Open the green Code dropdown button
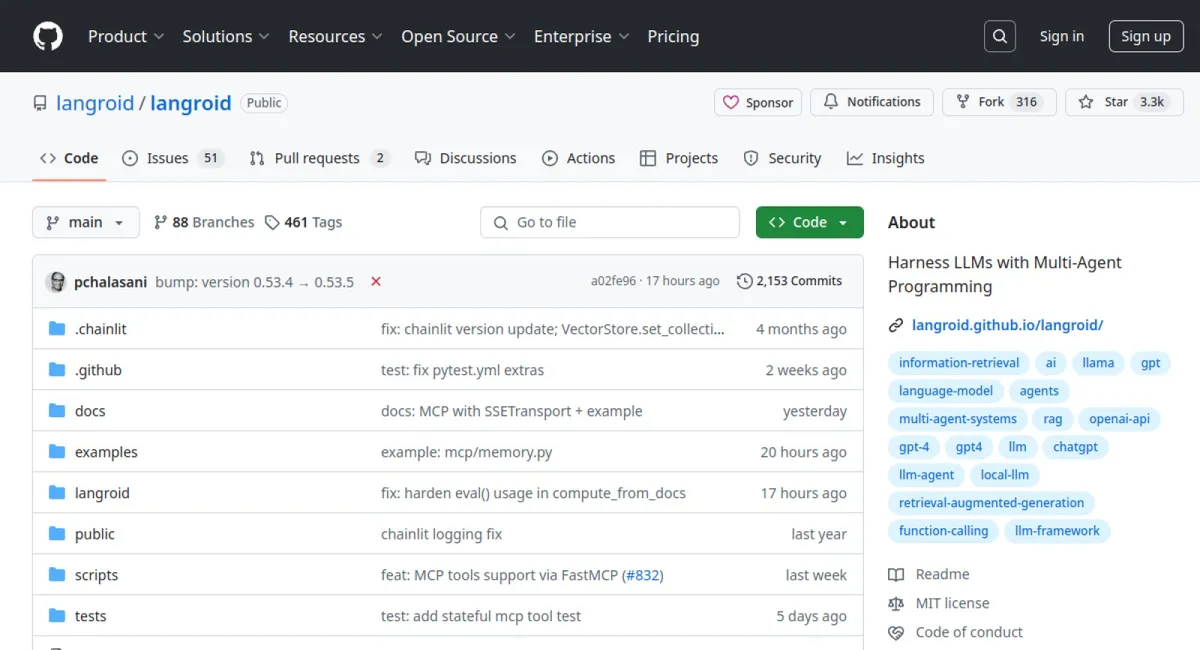Viewport: 1200px width, 650px height. tap(810, 222)
